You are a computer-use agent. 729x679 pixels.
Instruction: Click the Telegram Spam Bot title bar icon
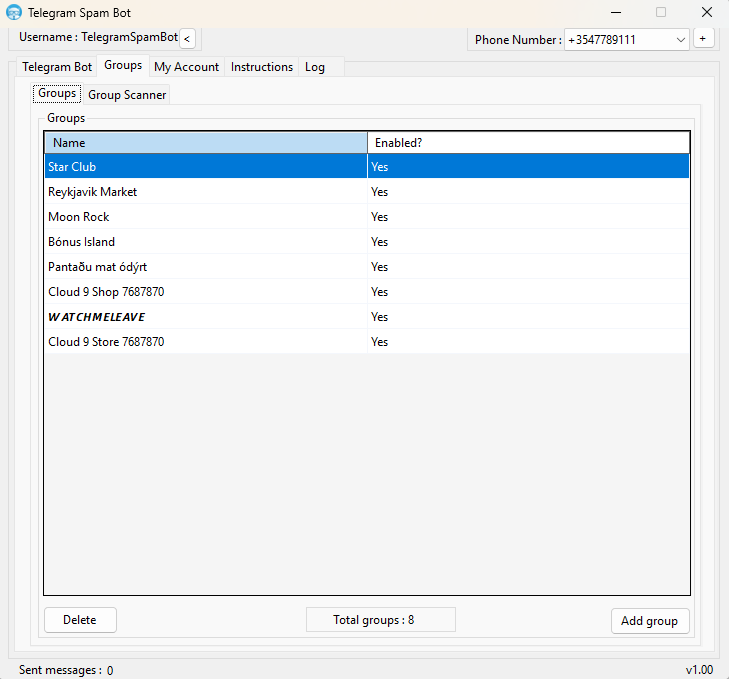[x=14, y=13]
